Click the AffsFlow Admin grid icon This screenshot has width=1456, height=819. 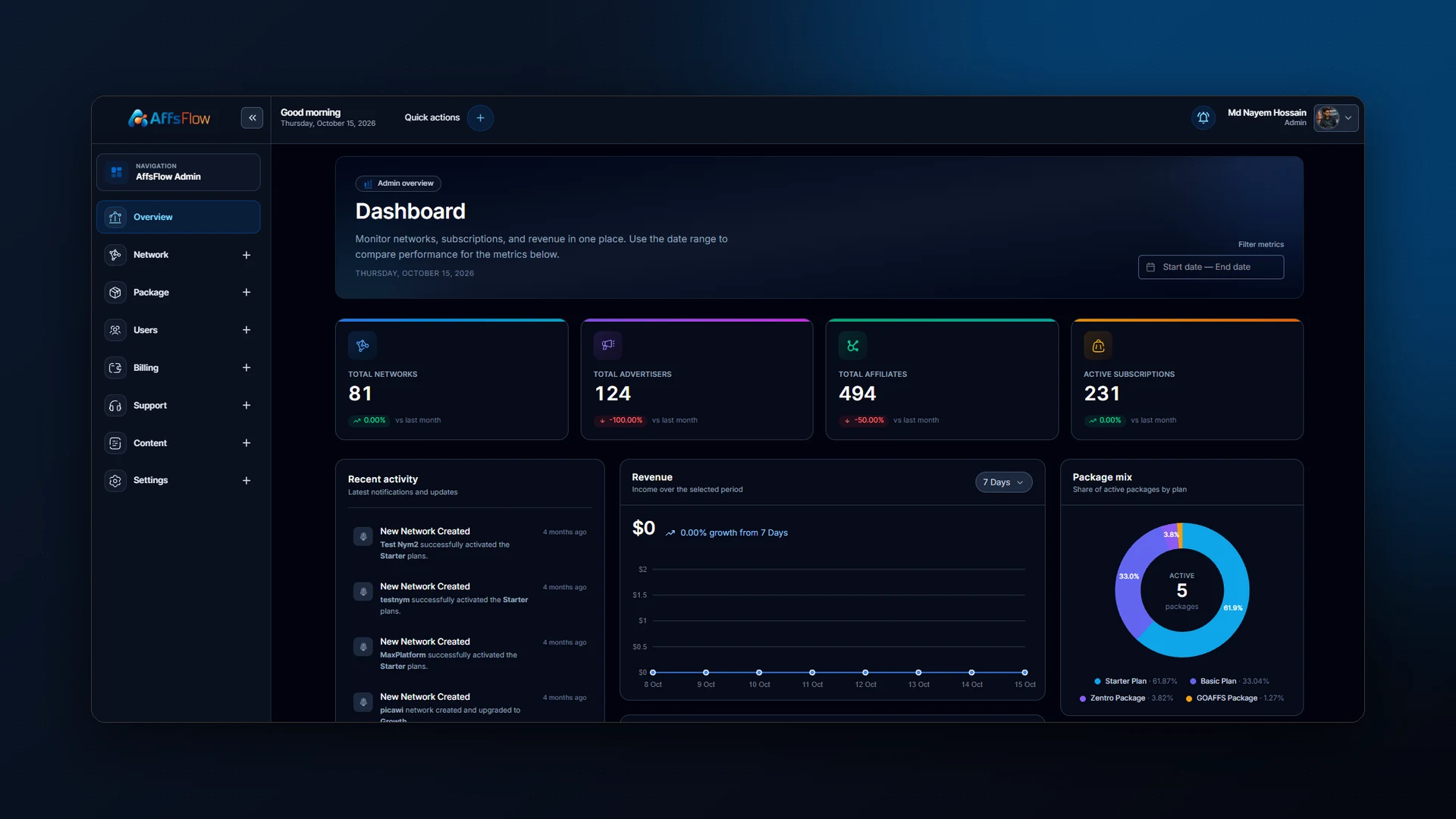pyautogui.click(x=116, y=172)
